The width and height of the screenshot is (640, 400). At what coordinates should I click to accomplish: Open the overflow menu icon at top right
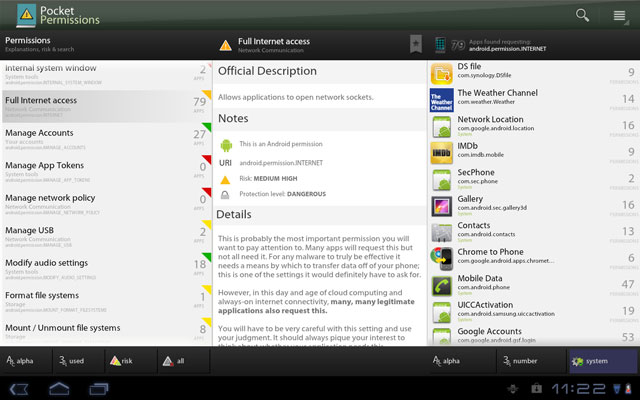[x=619, y=15]
